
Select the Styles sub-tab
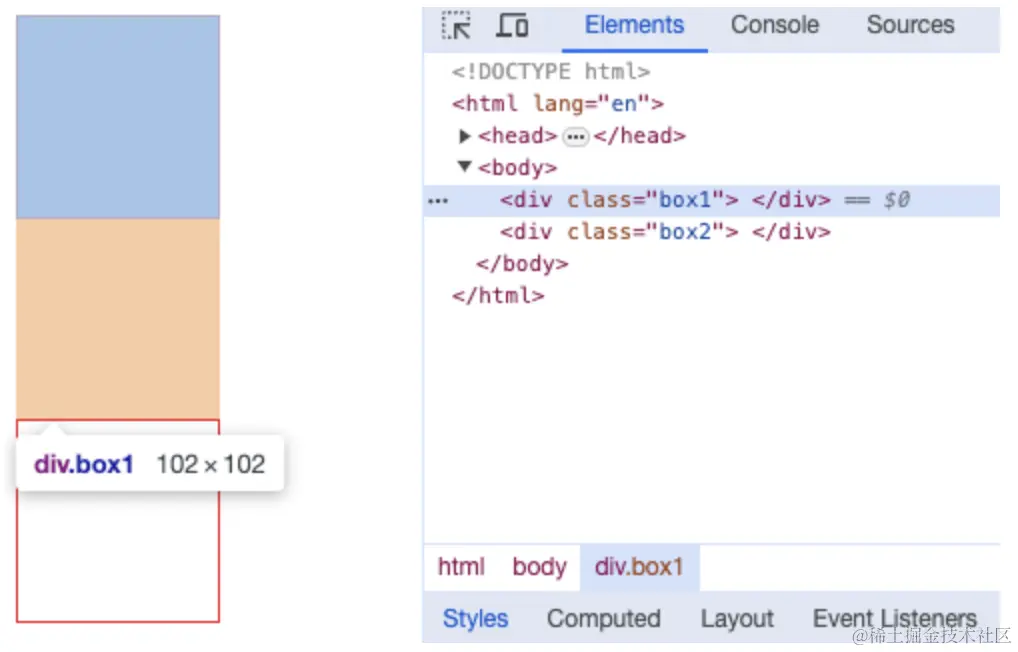[475, 619]
